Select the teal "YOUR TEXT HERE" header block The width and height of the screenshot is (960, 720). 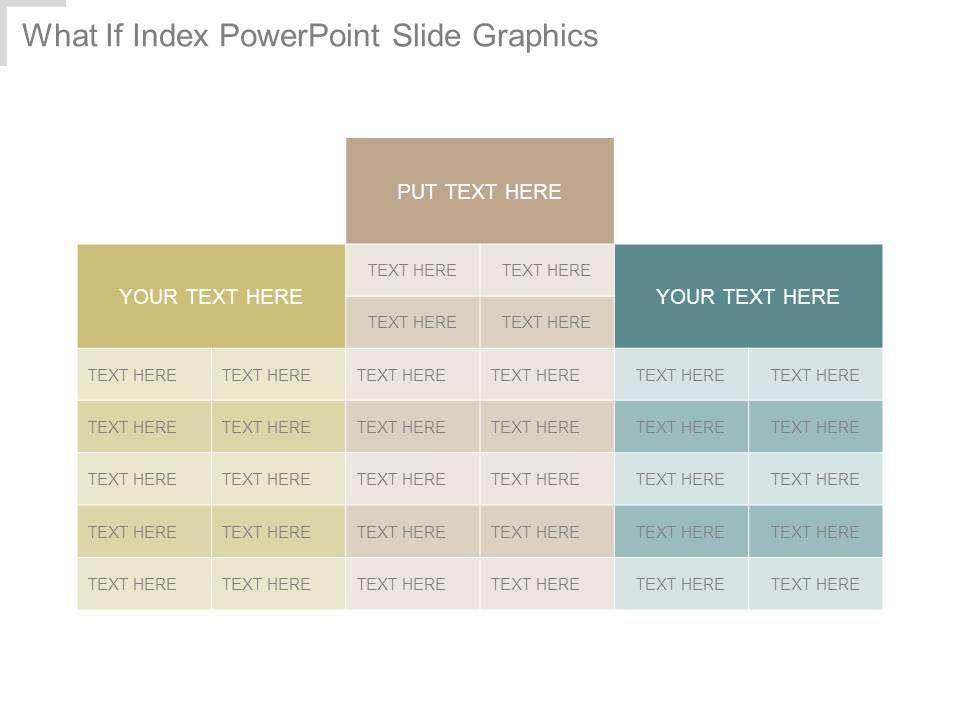coord(748,296)
